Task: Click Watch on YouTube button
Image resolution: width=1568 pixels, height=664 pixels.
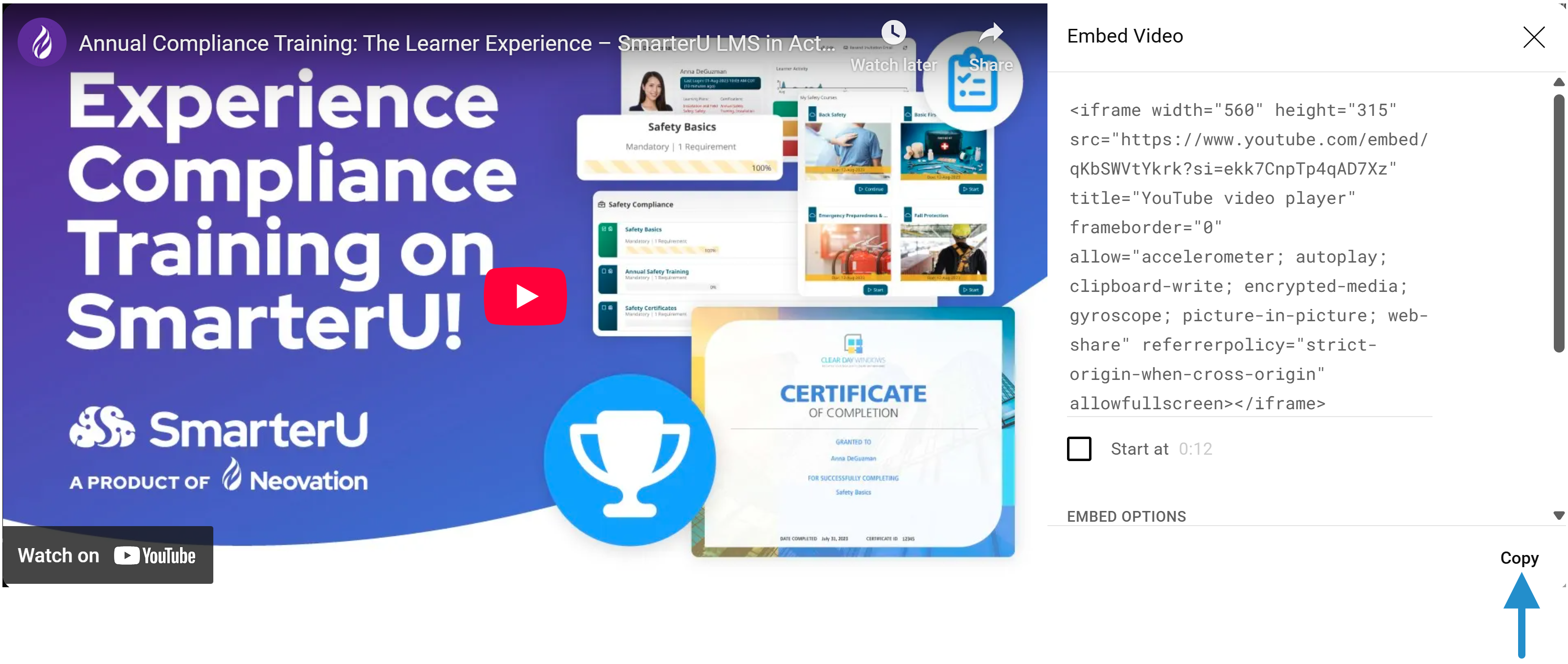Action: (108, 555)
